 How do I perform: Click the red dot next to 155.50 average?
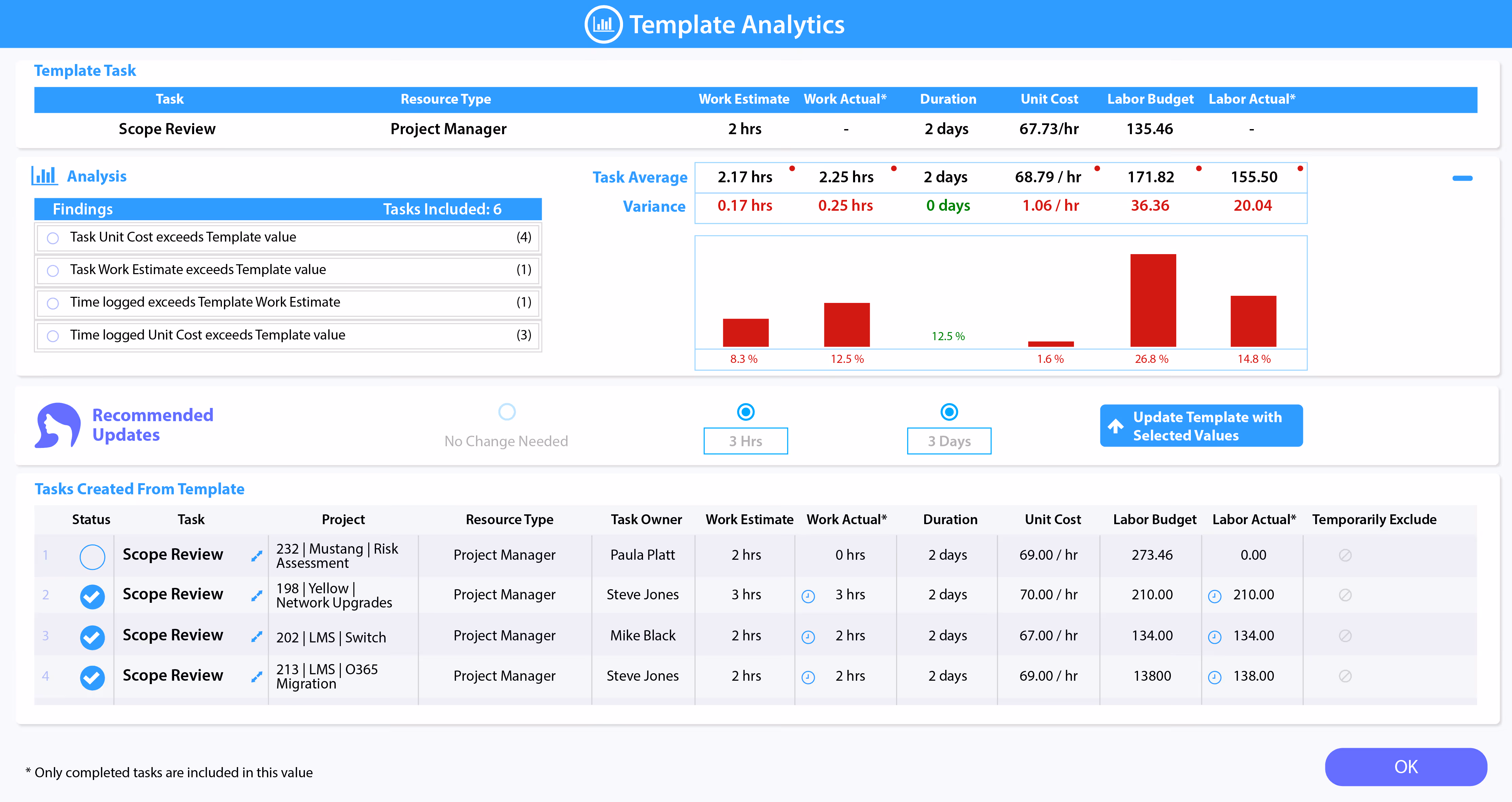[1300, 168]
